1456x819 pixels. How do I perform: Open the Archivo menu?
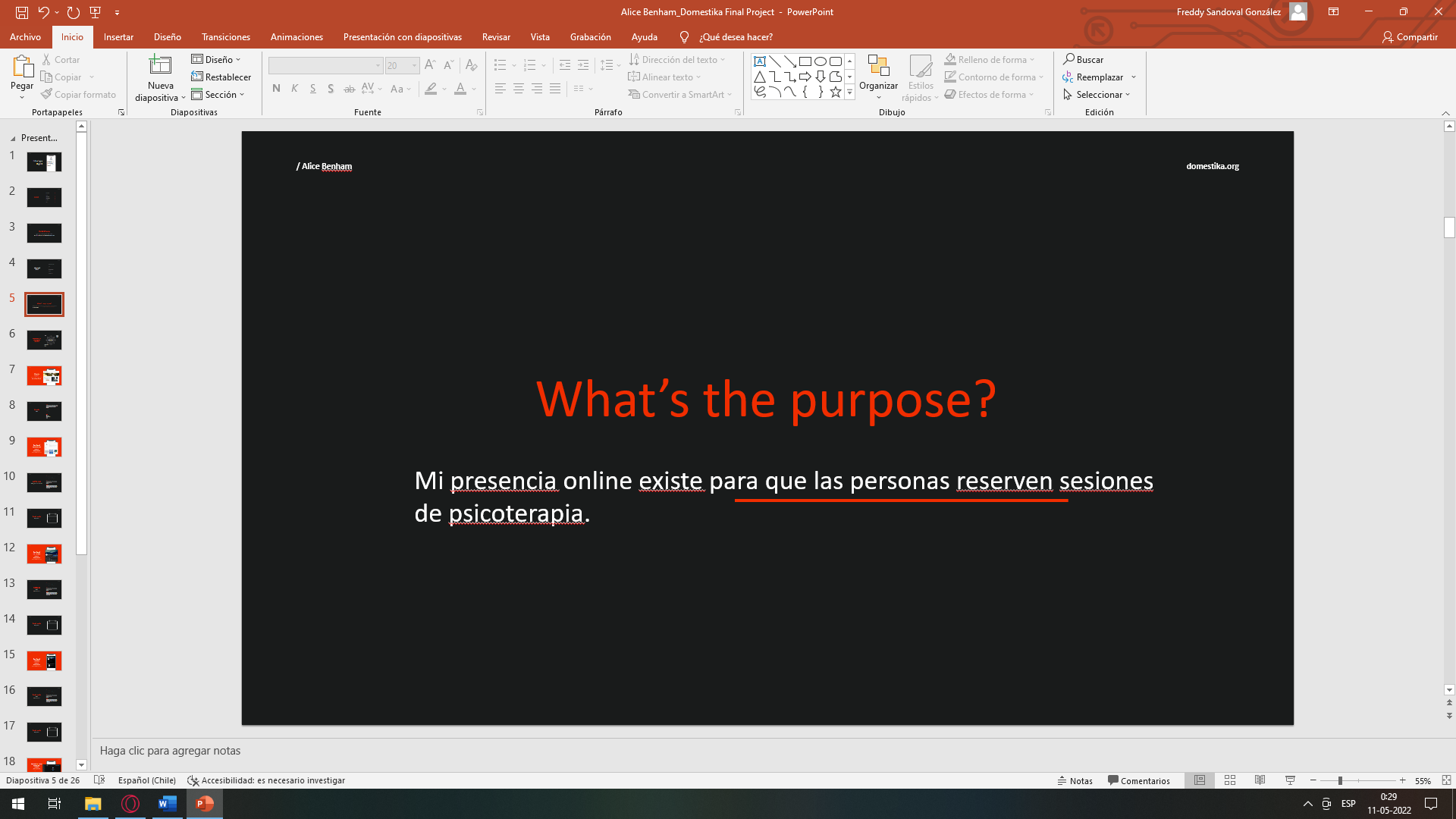tap(25, 37)
